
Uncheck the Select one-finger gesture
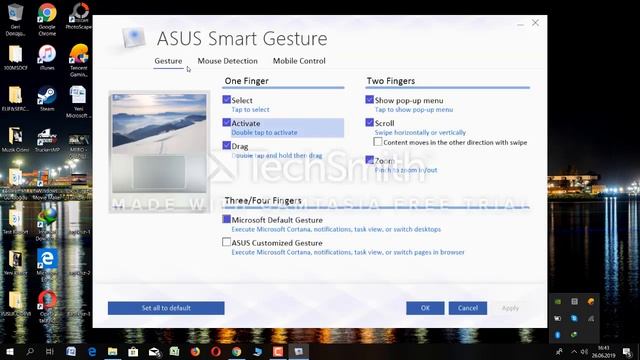[x=227, y=100]
